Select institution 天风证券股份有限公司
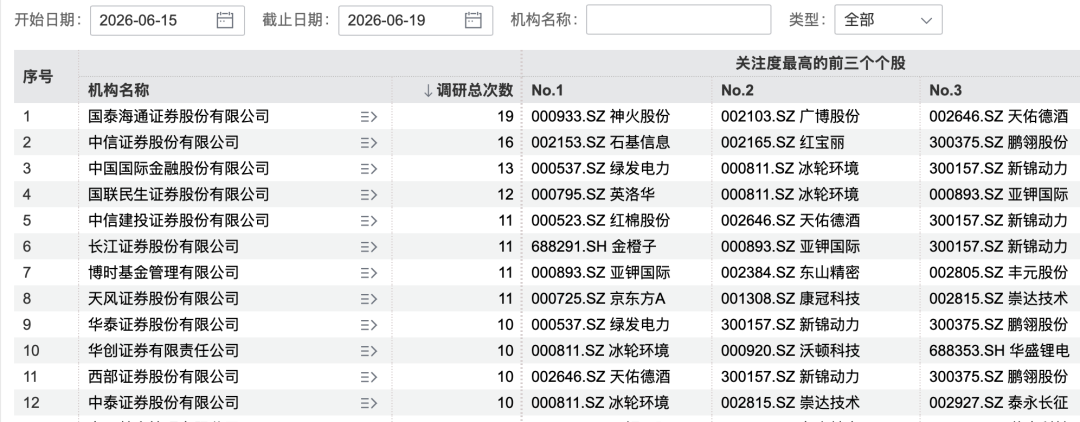Image resolution: width=1080 pixels, height=422 pixels. [164, 299]
